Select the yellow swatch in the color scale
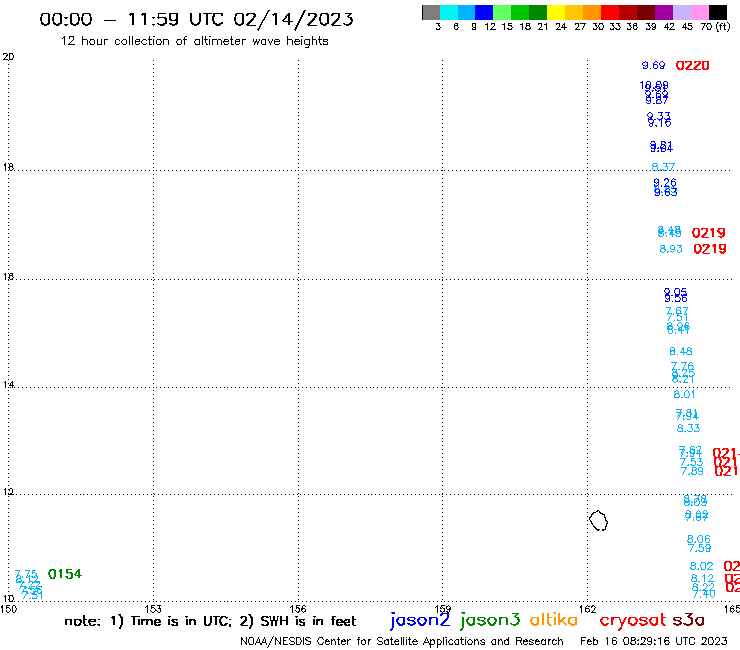The image size is (740, 650). (x=556, y=12)
